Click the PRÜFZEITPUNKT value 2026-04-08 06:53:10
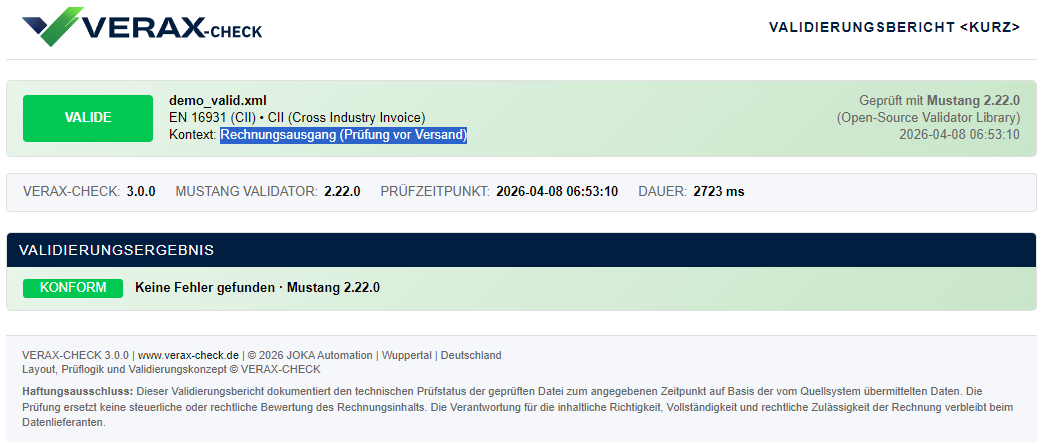 (x=557, y=192)
